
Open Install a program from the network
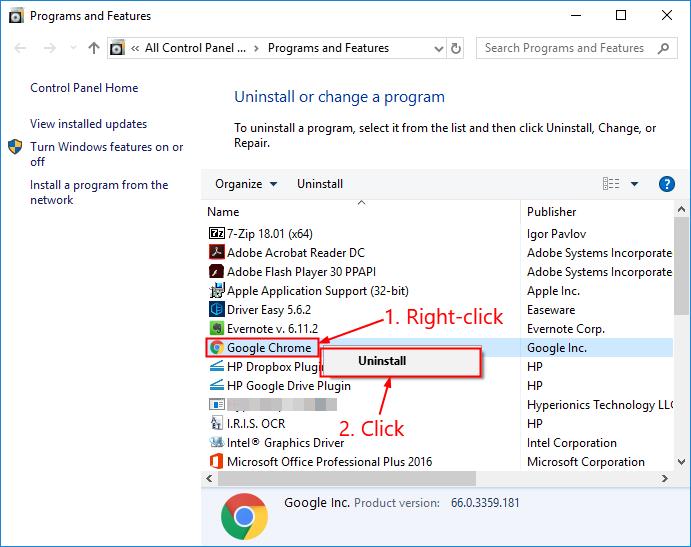[99, 192]
